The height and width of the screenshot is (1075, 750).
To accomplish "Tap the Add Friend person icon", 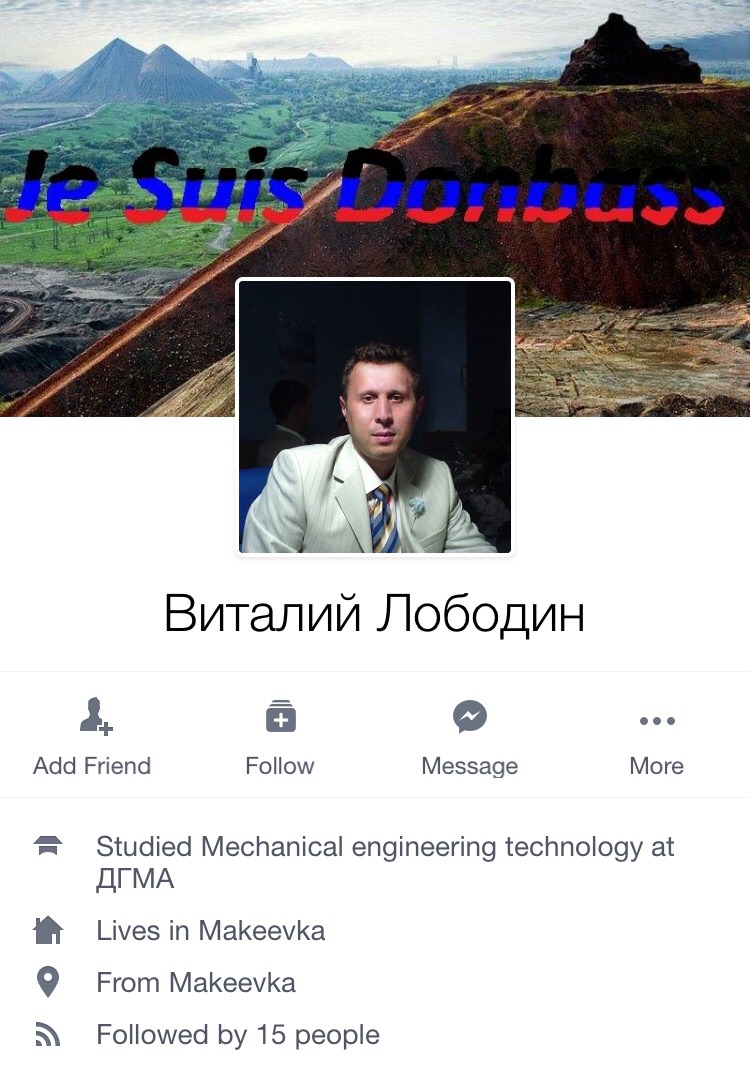I will click(x=95, y=716).
